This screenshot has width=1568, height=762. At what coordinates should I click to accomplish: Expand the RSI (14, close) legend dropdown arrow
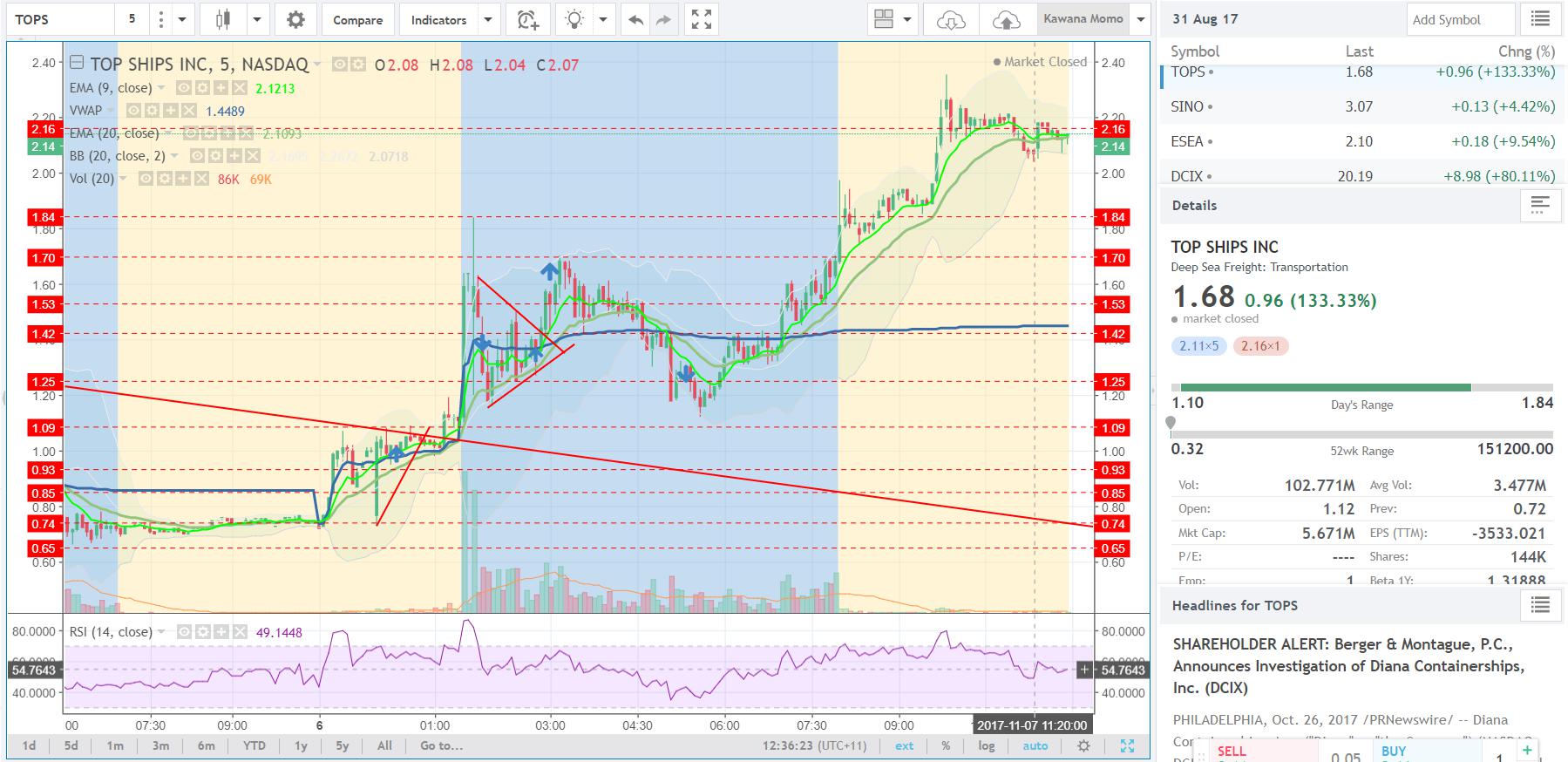pyautogui.click(x=160, y=632)
